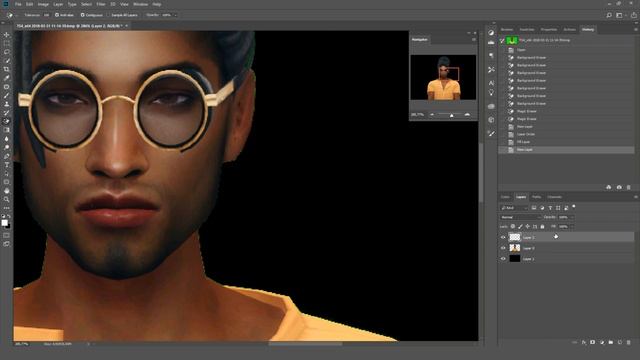Toggle visibility of Layer 0
This screenshot has width=640, height=360.
(503, 248)
